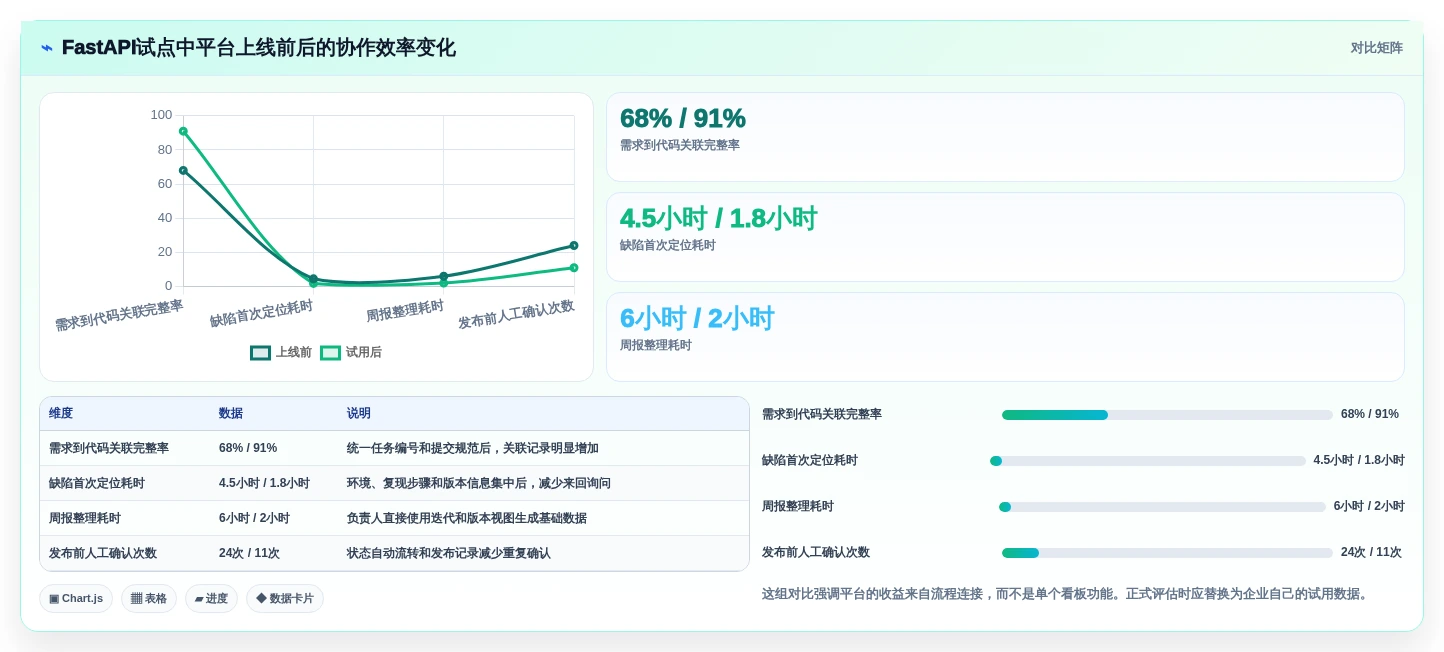The height and width of the screenshot is (652, 1444).
Task: Click the 上线前 data point at 68
Action: (x=183, y=170)
